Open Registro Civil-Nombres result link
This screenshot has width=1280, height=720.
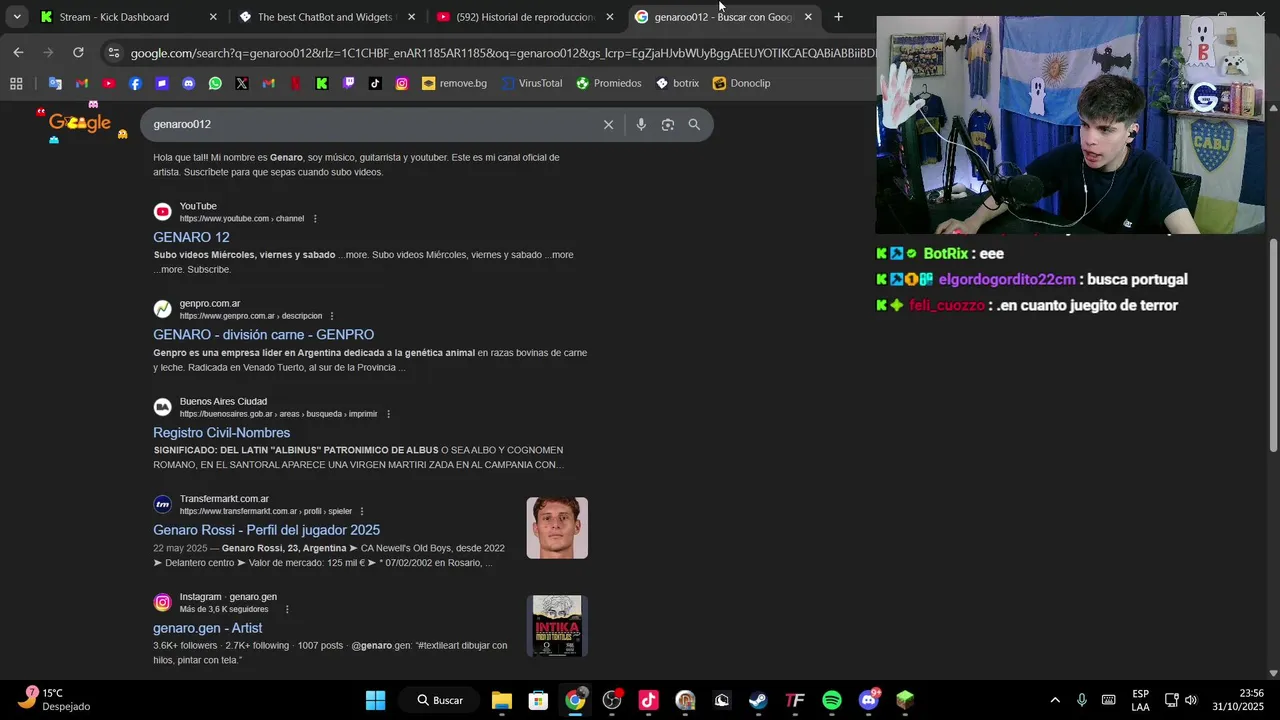221,433
